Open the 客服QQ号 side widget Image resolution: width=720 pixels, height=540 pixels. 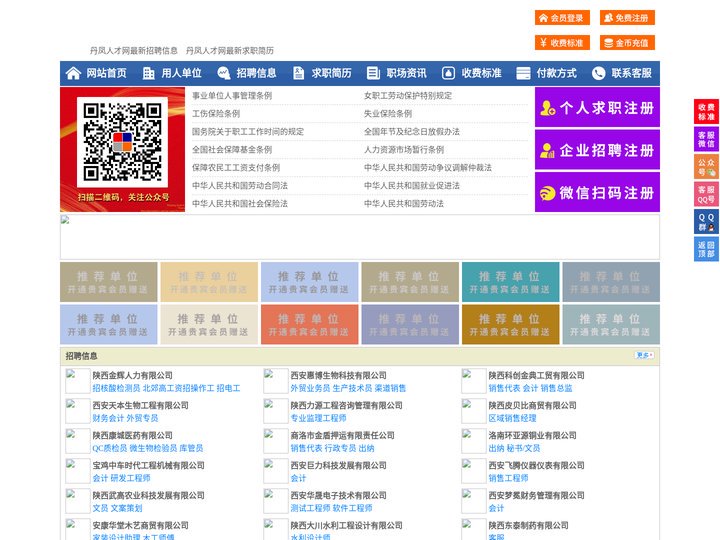[706, 194]
